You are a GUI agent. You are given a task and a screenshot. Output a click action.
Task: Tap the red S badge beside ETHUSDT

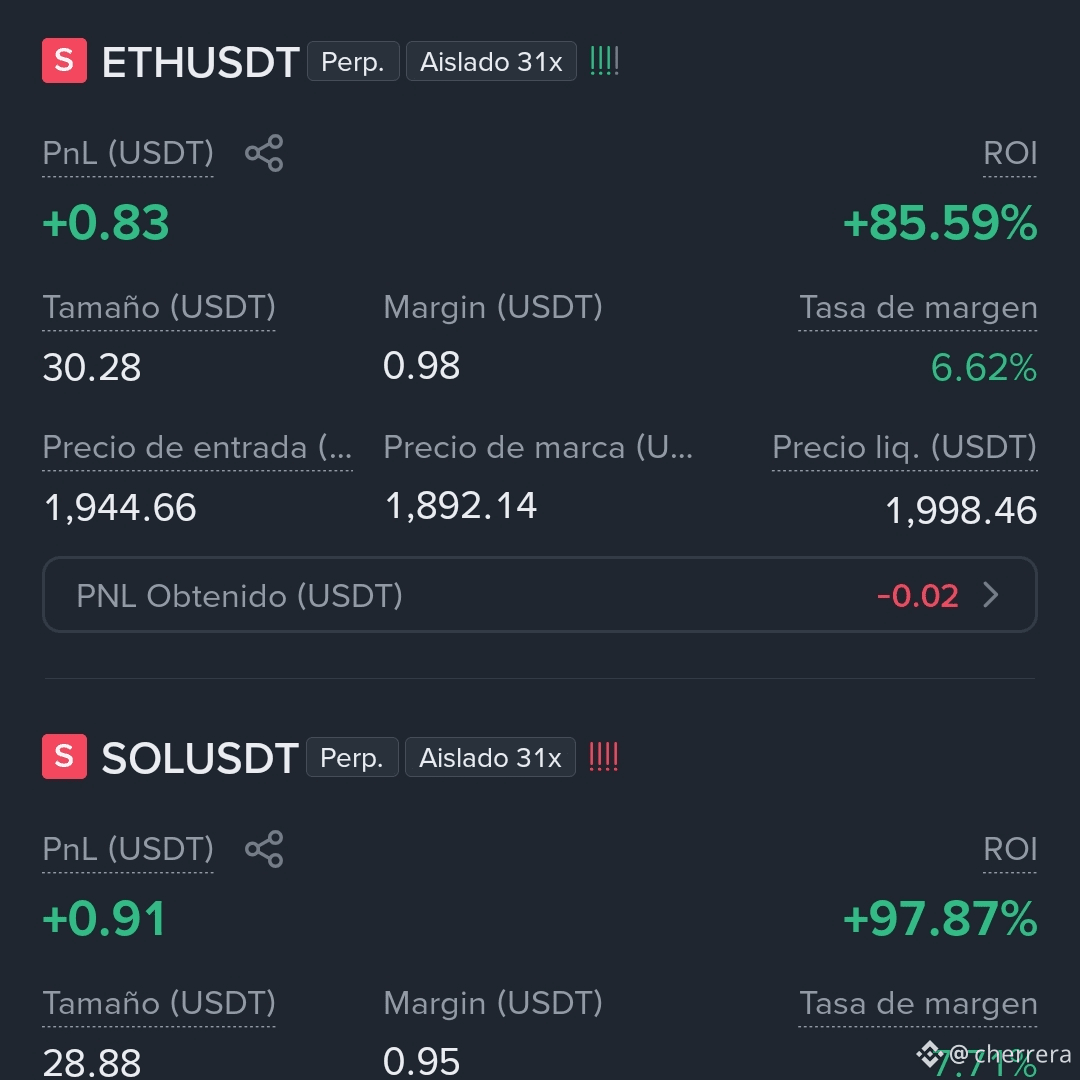(64, 61)
